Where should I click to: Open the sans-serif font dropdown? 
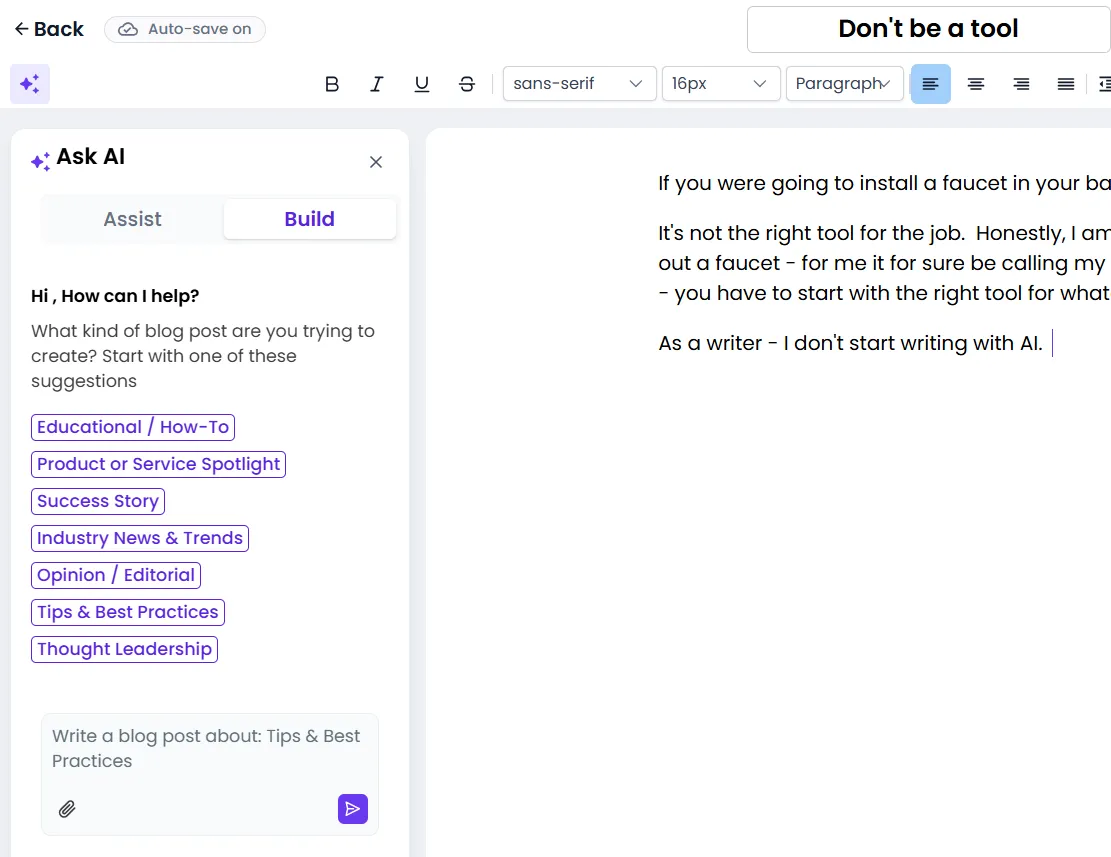580,84
